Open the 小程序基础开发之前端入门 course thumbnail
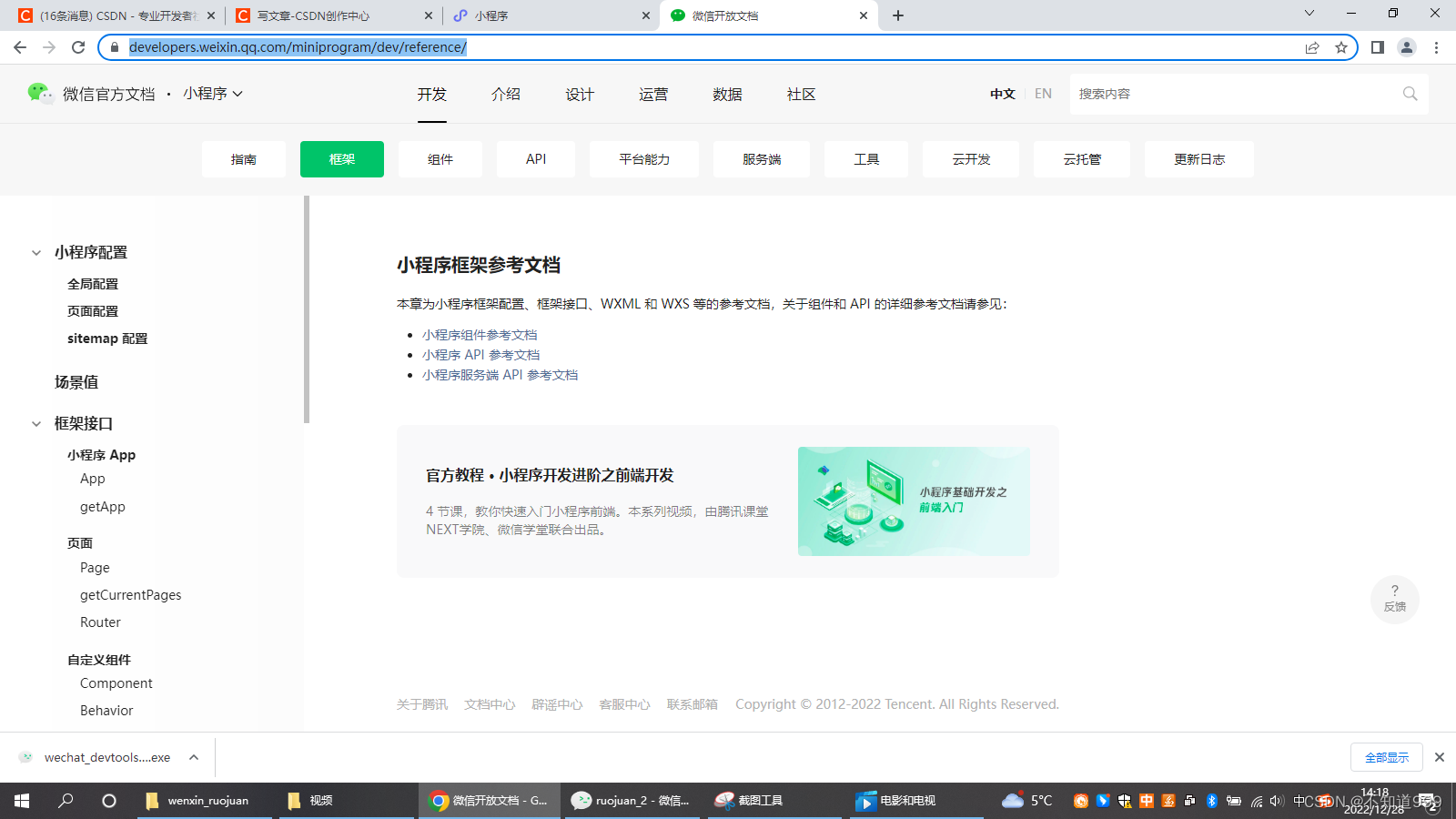 click(914, 501)
